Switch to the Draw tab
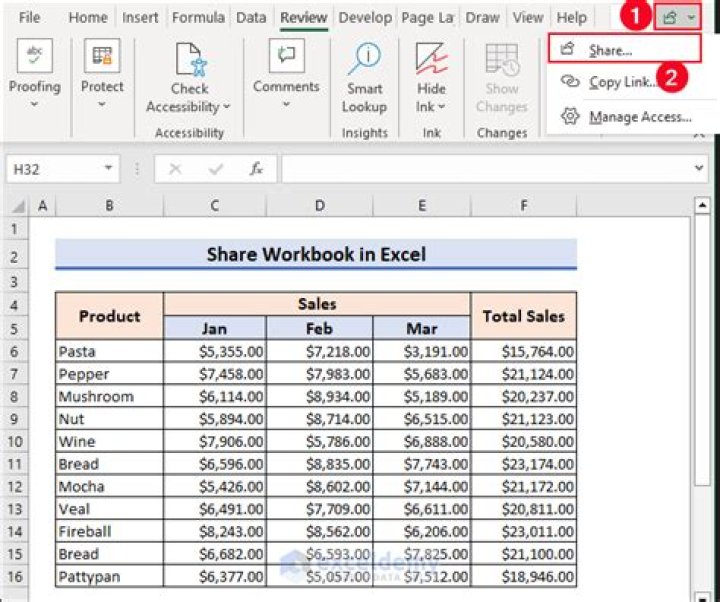 (x=482, y=17)
